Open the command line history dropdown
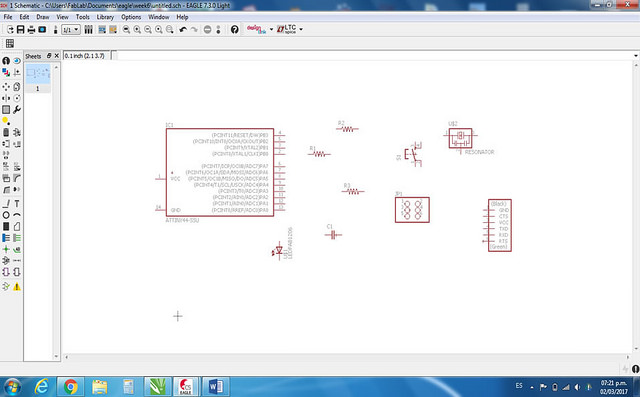640x397 pixels. pyautogui.click(x=636, y=55)
